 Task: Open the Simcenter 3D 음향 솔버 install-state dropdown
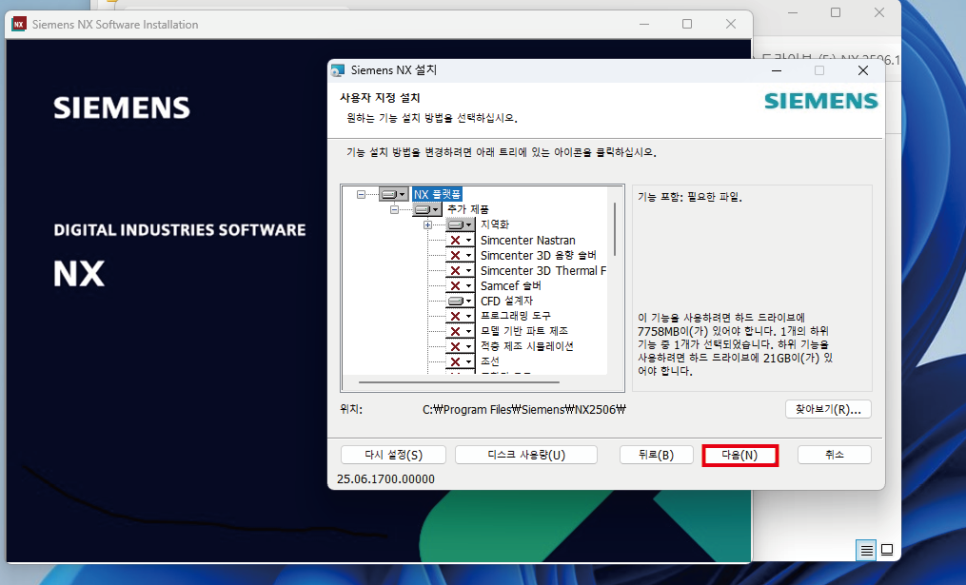pos(460,255)
